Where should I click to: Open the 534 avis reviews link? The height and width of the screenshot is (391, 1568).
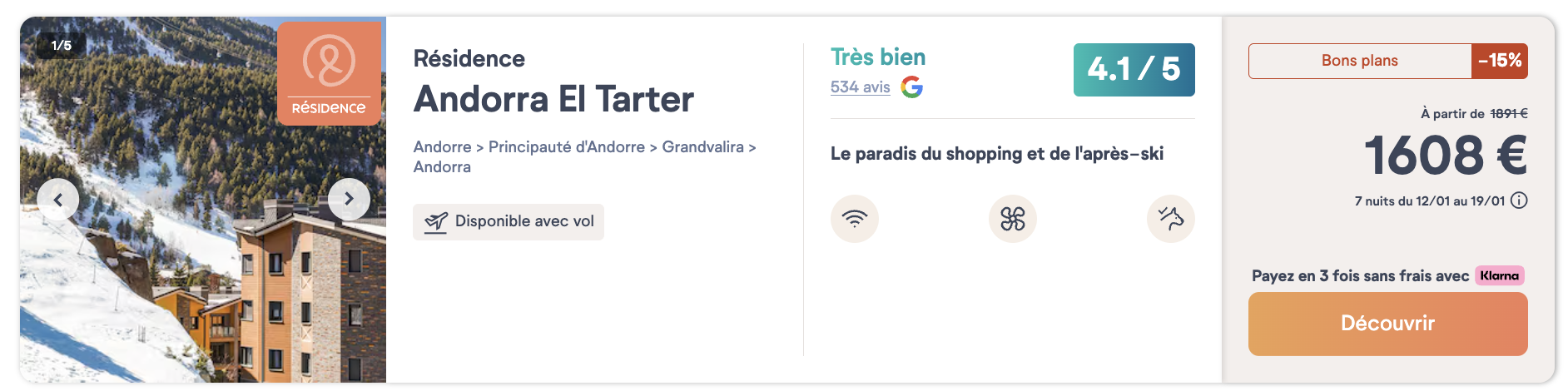[860, 87]
